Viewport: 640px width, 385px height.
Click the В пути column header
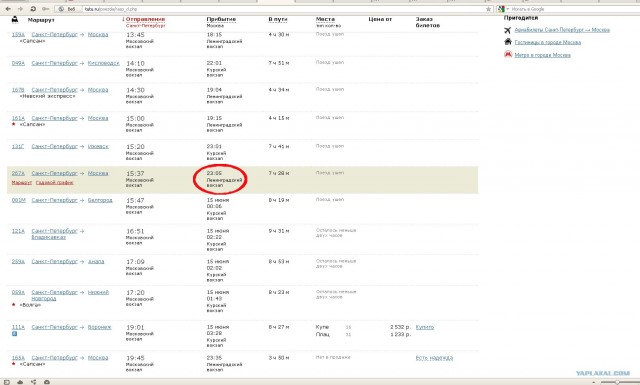point(278,19)
